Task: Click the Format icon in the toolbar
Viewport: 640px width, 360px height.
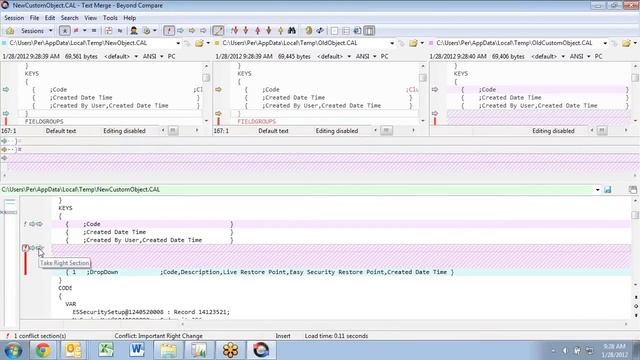Action: coord(146,31)
